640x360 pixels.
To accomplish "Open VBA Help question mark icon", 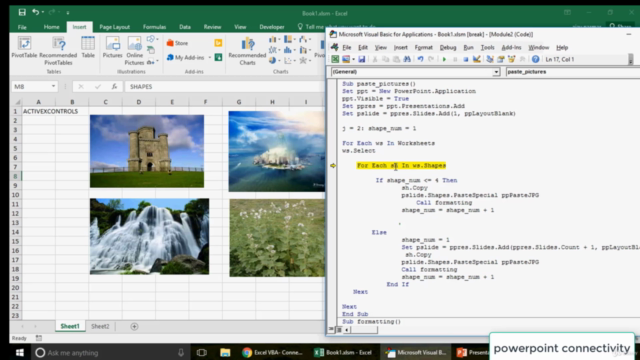I will pyautogui.click(x=536, y=59).
